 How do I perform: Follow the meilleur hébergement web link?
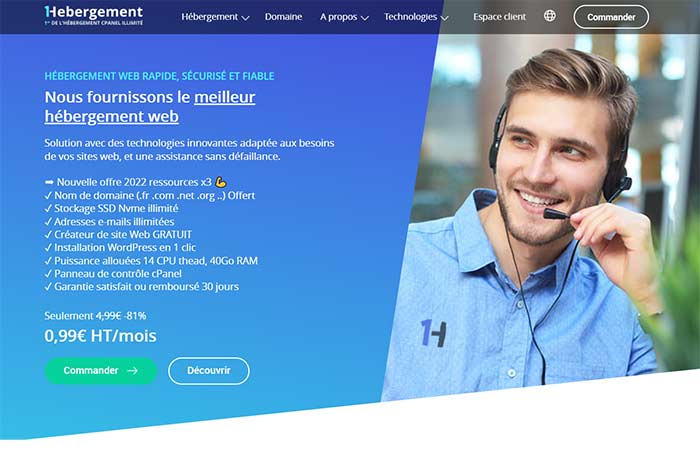coord(150,107)
